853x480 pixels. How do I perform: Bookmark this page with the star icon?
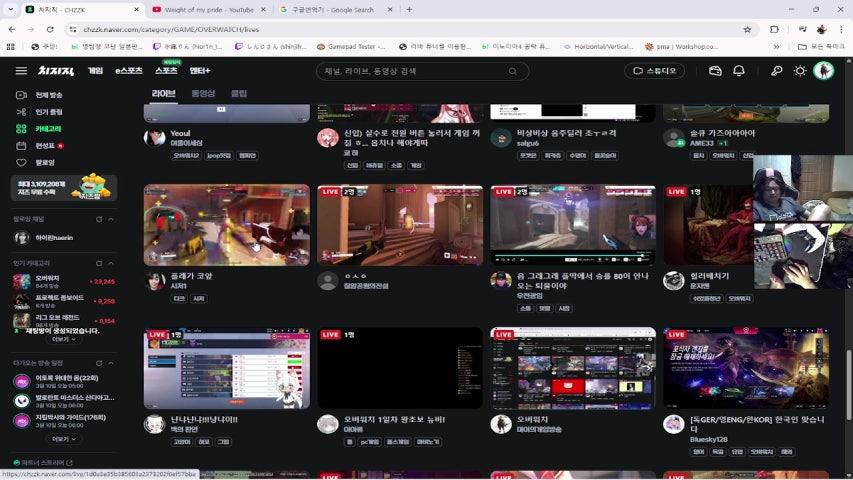(747, 29)
